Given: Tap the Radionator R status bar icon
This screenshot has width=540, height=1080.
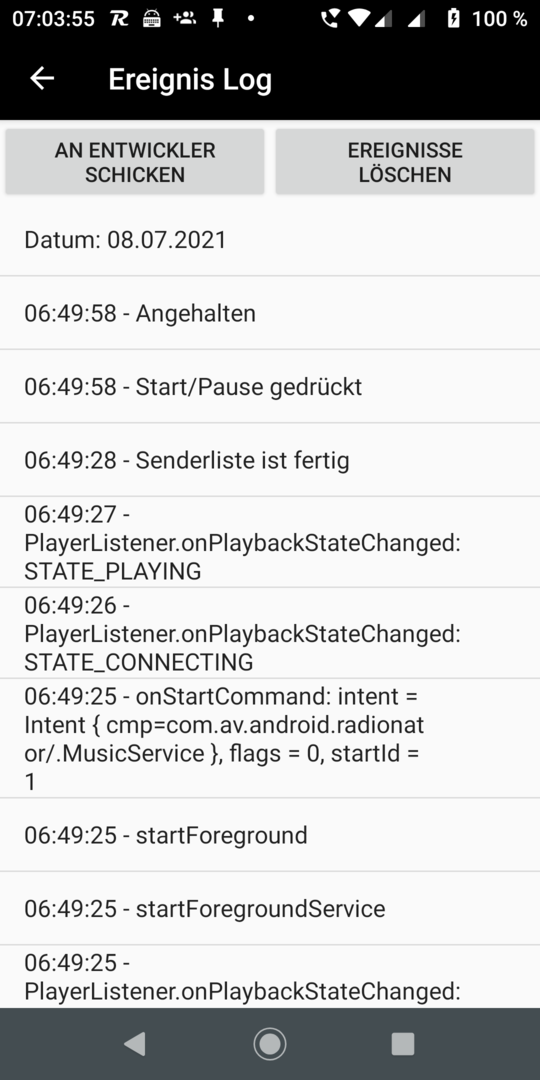Looking at the screenshot, I should (x=119, y=19).
